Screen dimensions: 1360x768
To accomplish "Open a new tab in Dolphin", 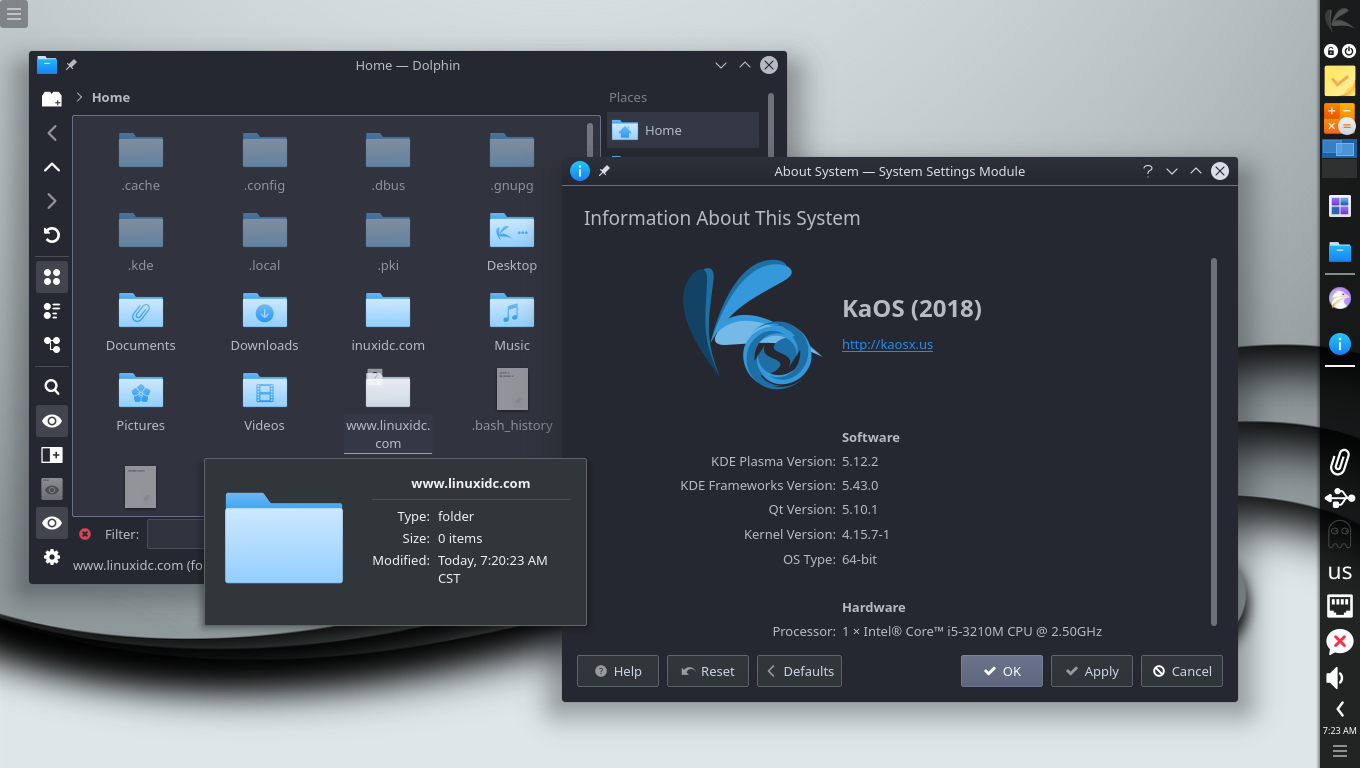I will 52,98.
